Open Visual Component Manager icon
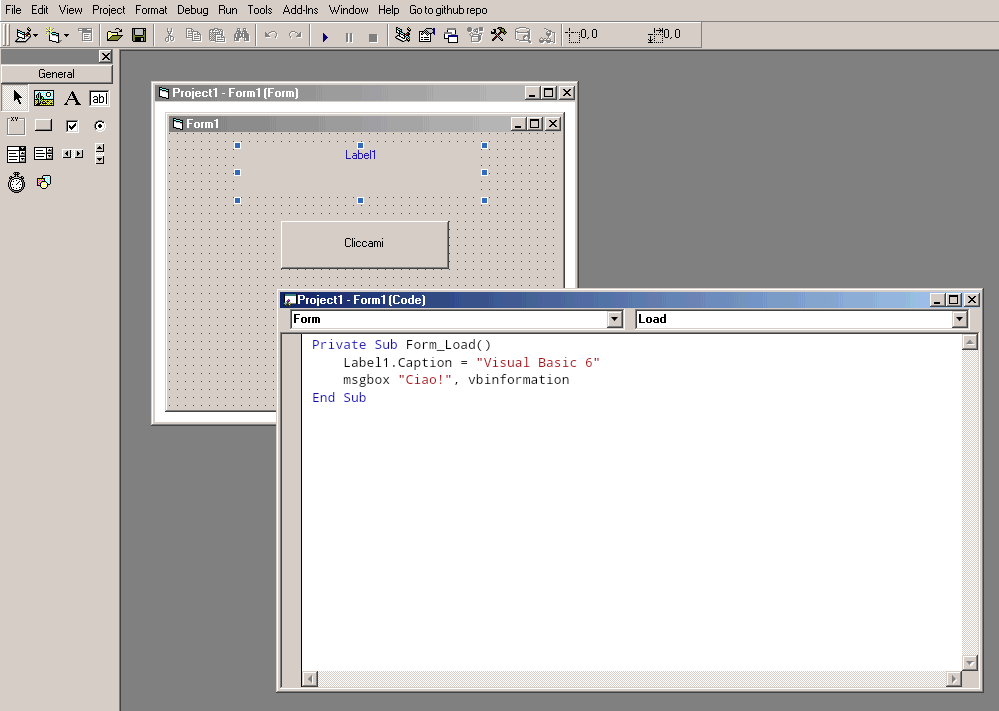Screen dimensions: 999x711 coord(547,35)
